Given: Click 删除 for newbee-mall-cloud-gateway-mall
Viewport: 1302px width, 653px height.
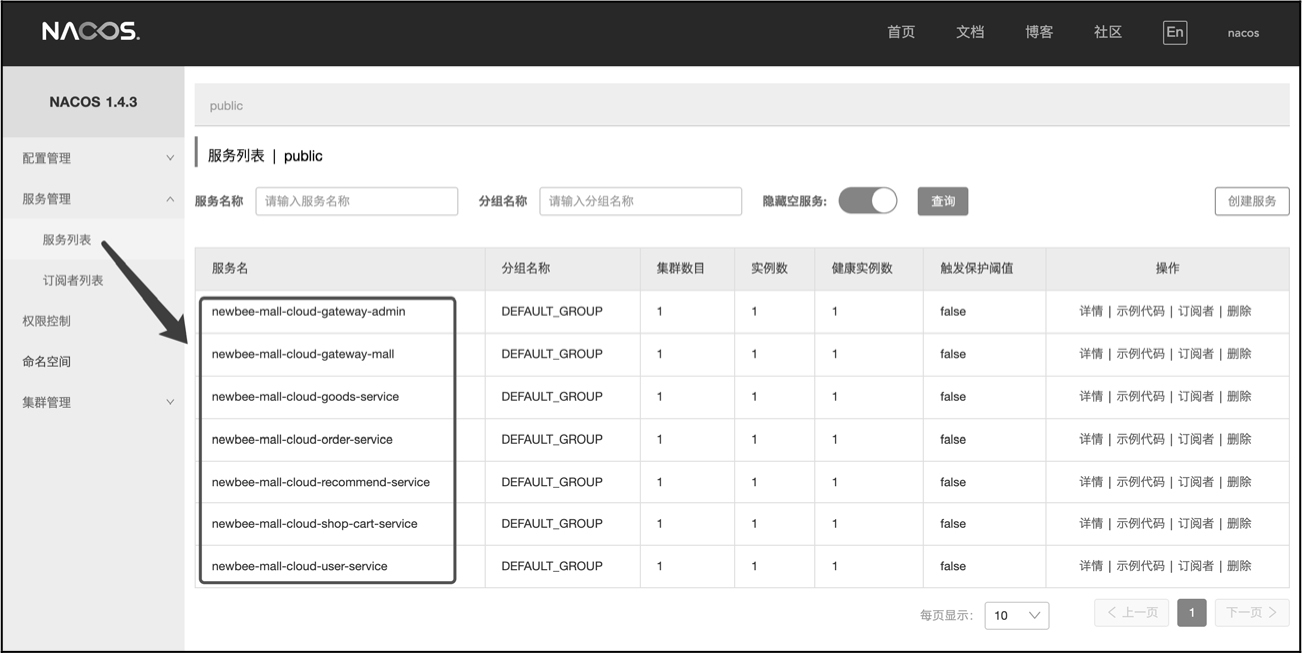Looking at the screenshot, I should [x=1239, y=354].
